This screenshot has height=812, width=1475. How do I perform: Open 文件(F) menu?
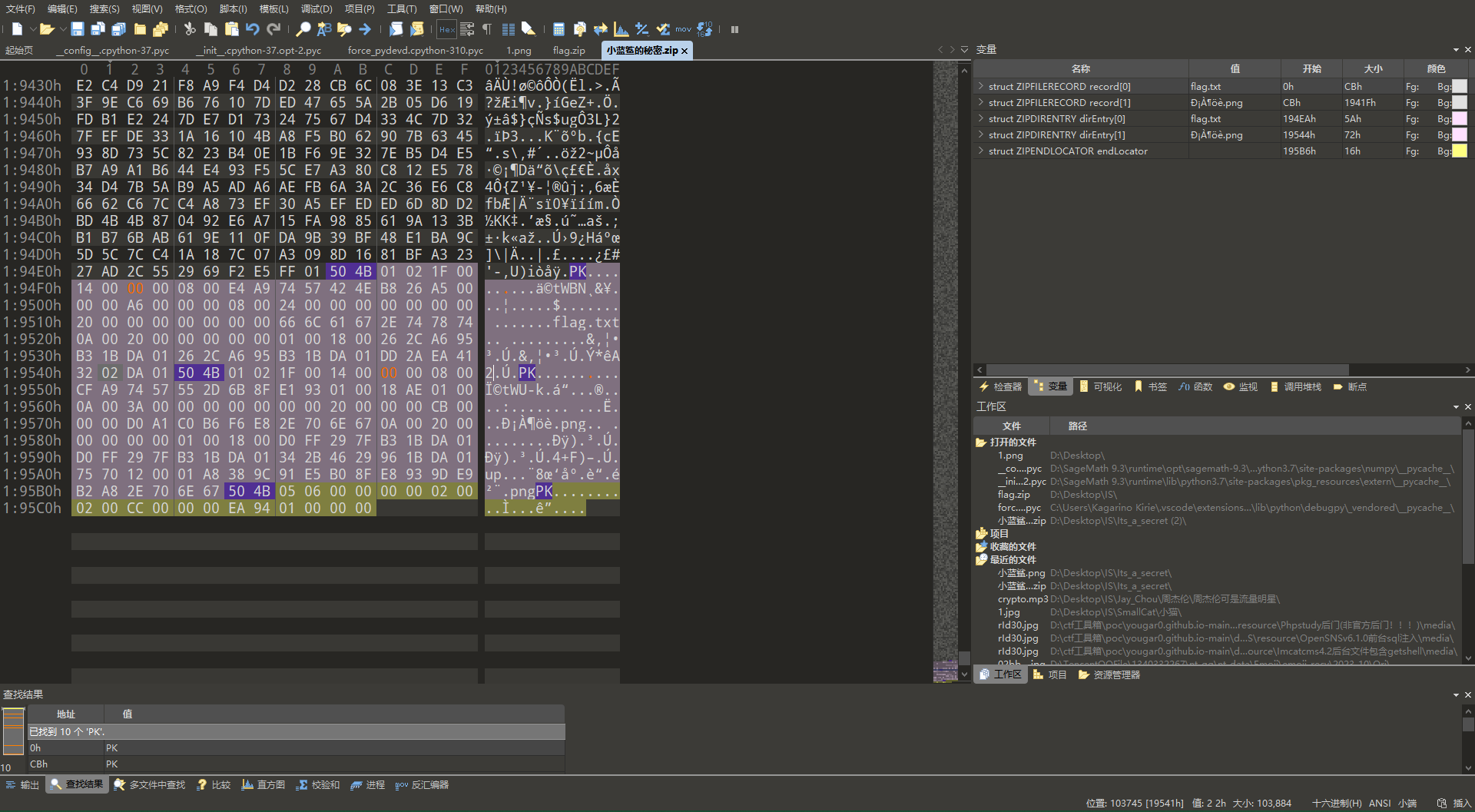click(x=21, y=8)
